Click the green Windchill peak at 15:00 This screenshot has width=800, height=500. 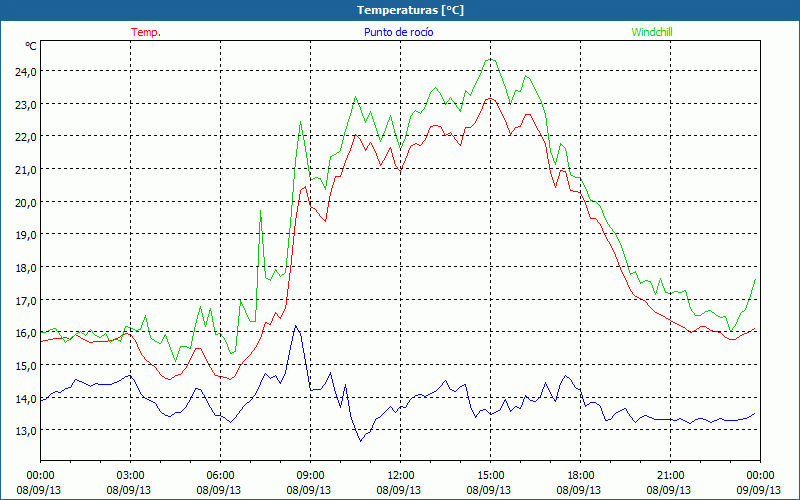pyautogui.click(x=490, y=59)
